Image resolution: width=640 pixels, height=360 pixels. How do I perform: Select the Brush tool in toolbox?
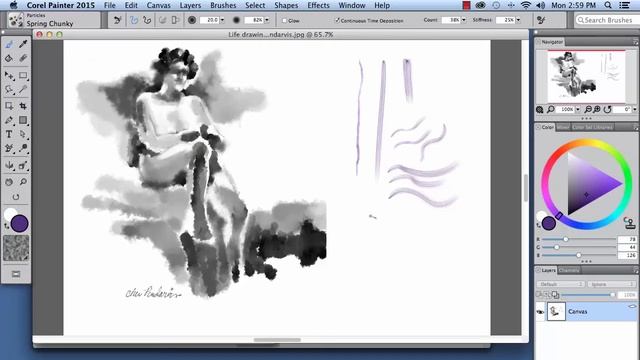[9, 44]
